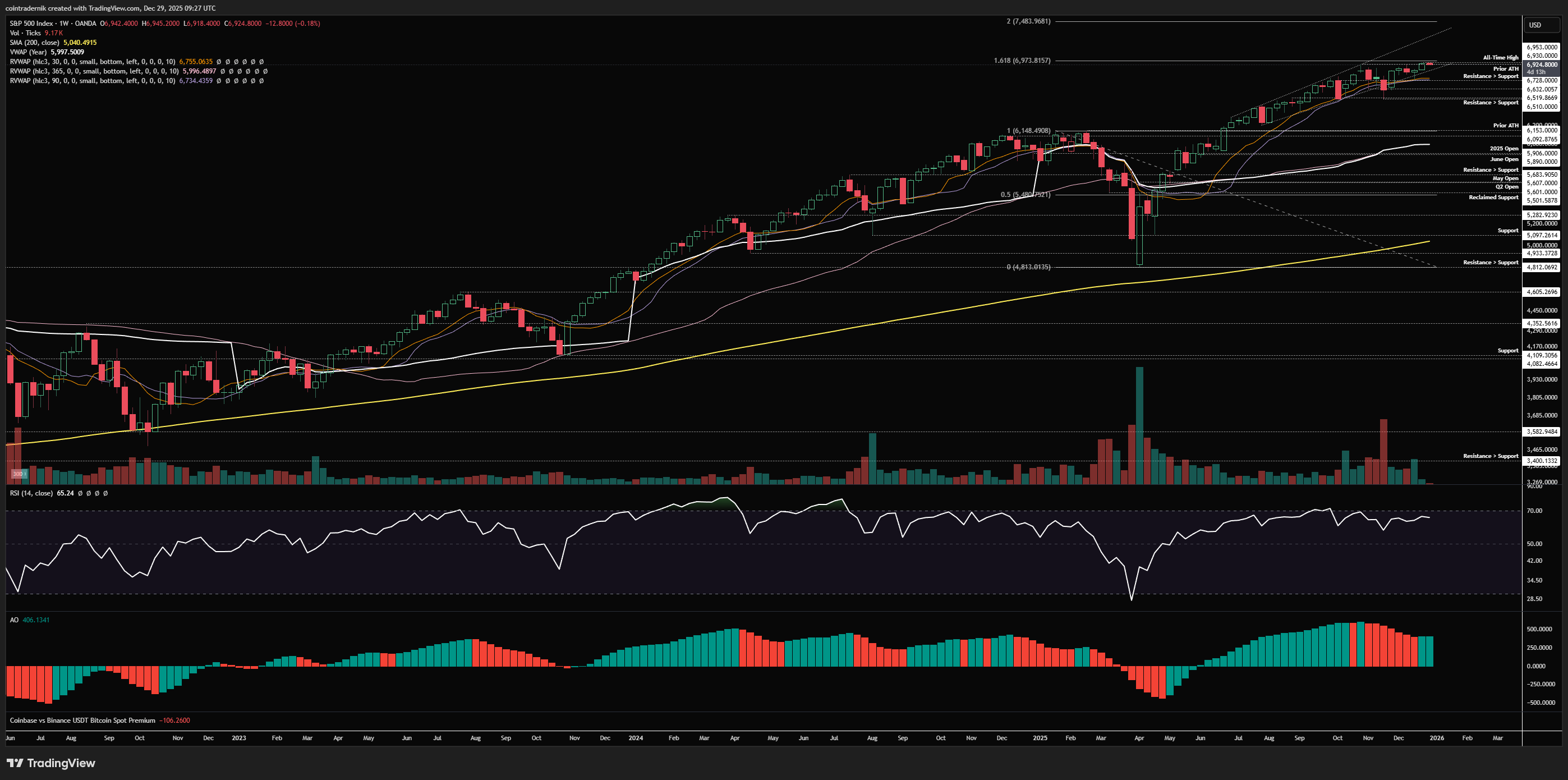Click first ∅ symbol on RVWAP 30 legend
The width and height of the screenshot is (1568, 780).
(x=219, y=62)
